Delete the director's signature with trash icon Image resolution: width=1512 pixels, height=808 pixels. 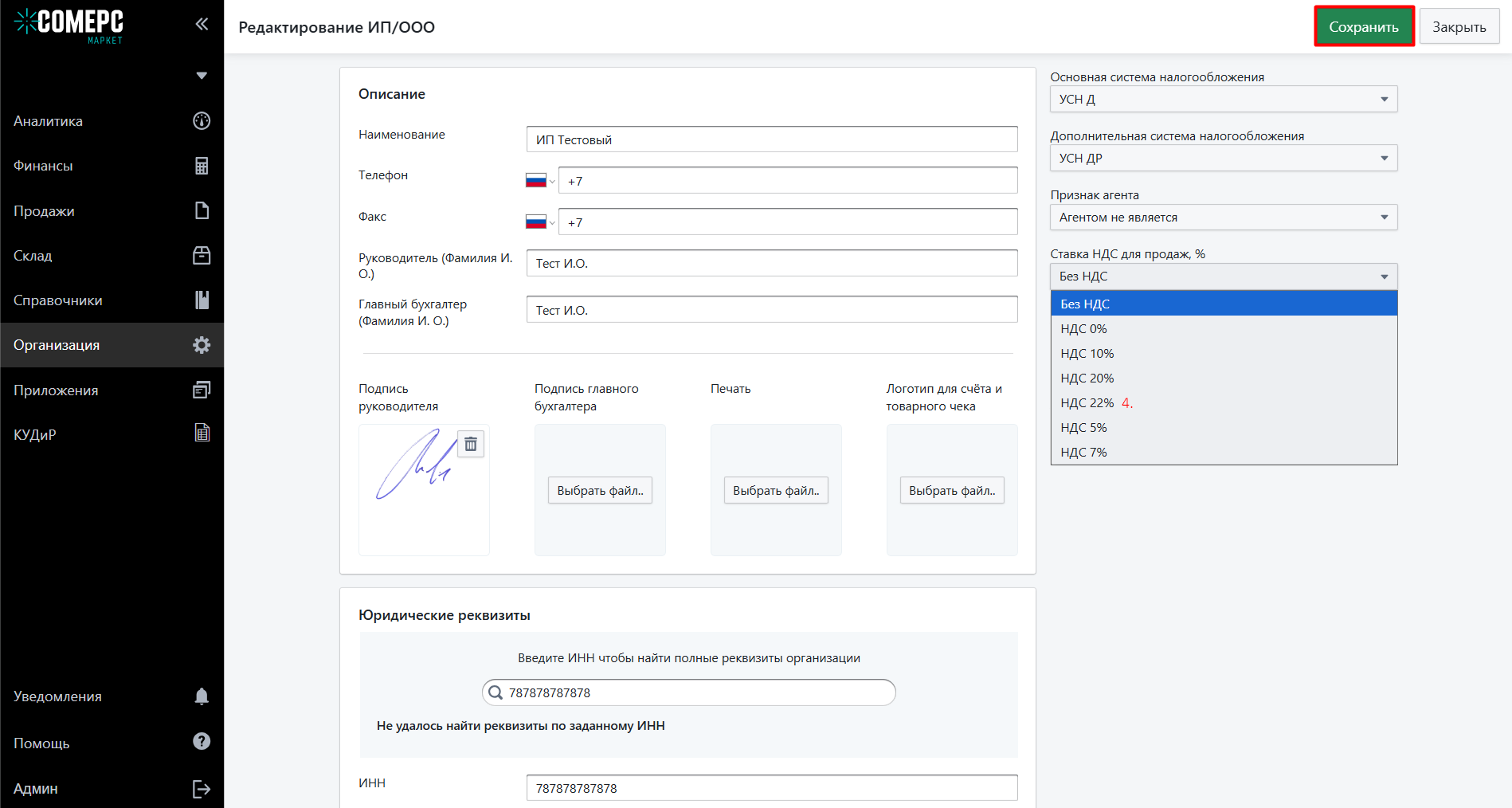471,444
